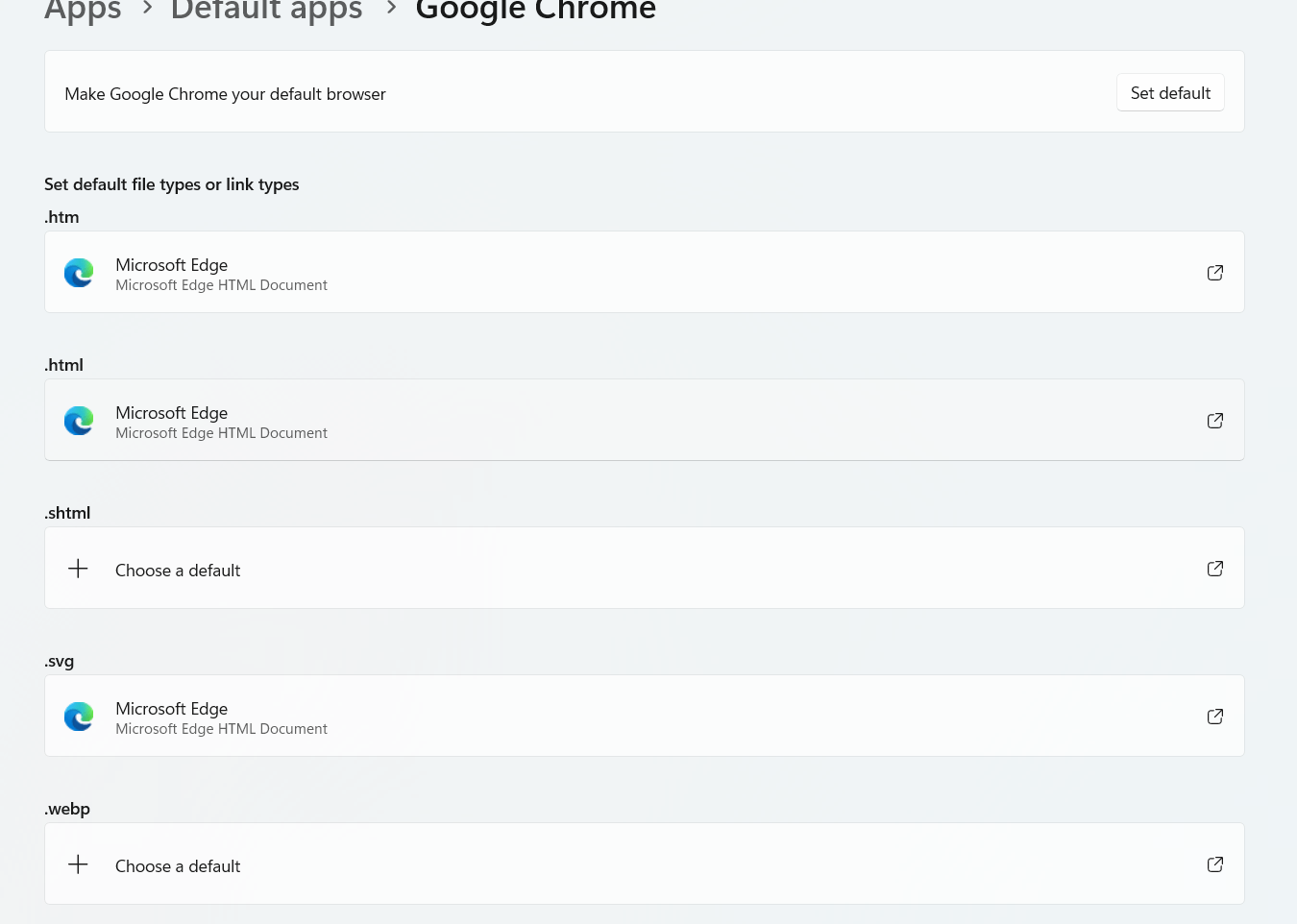This screenshot has height=924, width=1297.
Task: Click 'Microsoft Edge HTML Document' under .svg
Action: 221,729
